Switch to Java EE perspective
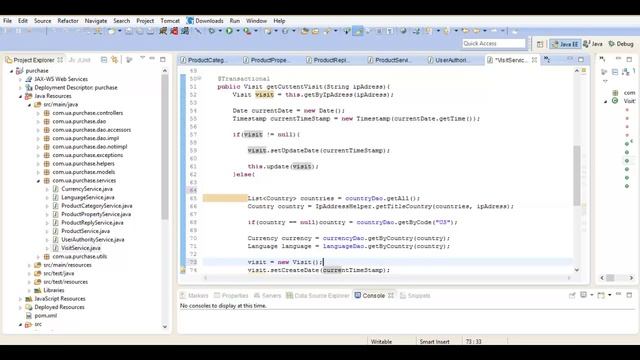The height and width of the screenshot is (360, 640). pos(565,44)
